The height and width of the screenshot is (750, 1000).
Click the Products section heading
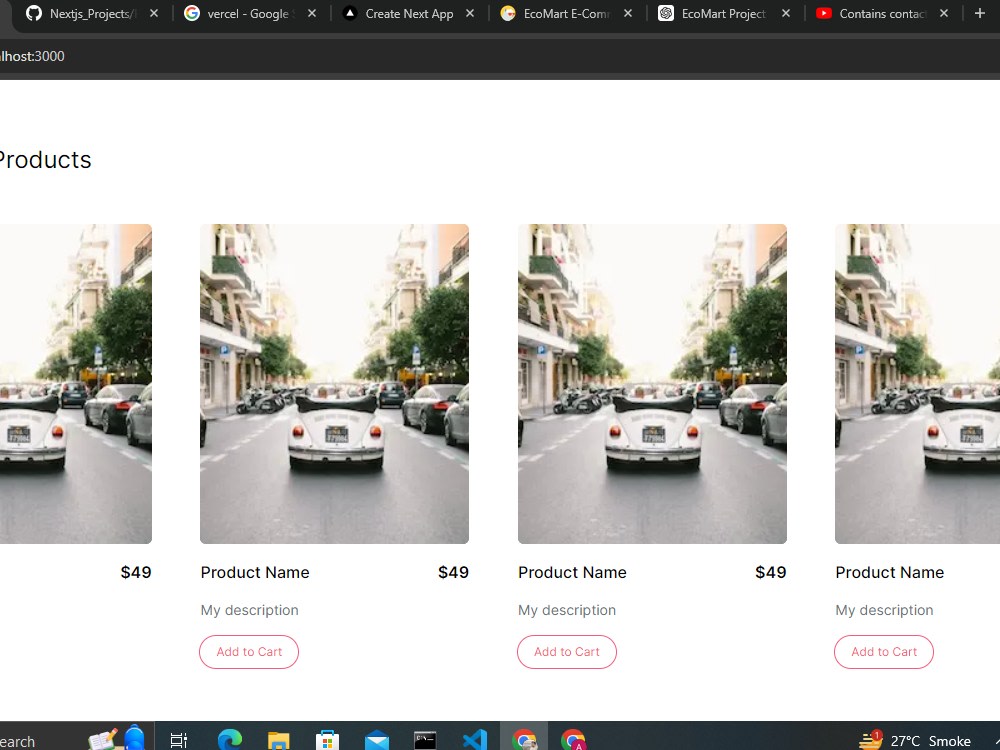click(45, 159)
